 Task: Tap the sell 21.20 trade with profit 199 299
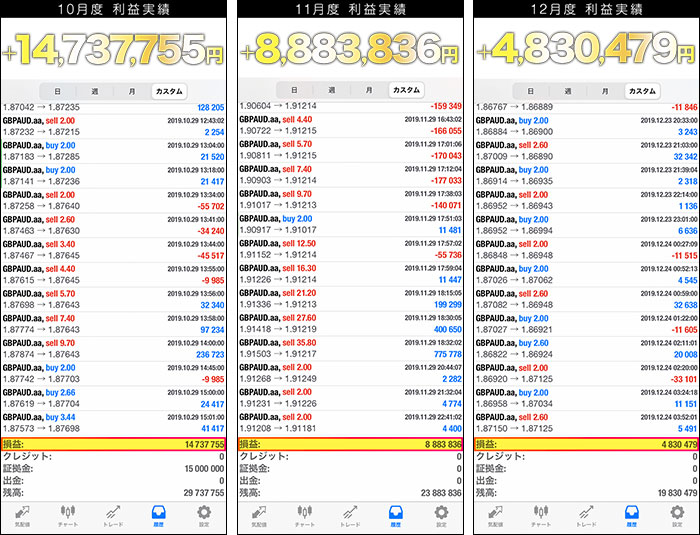[x=350, y=298]
